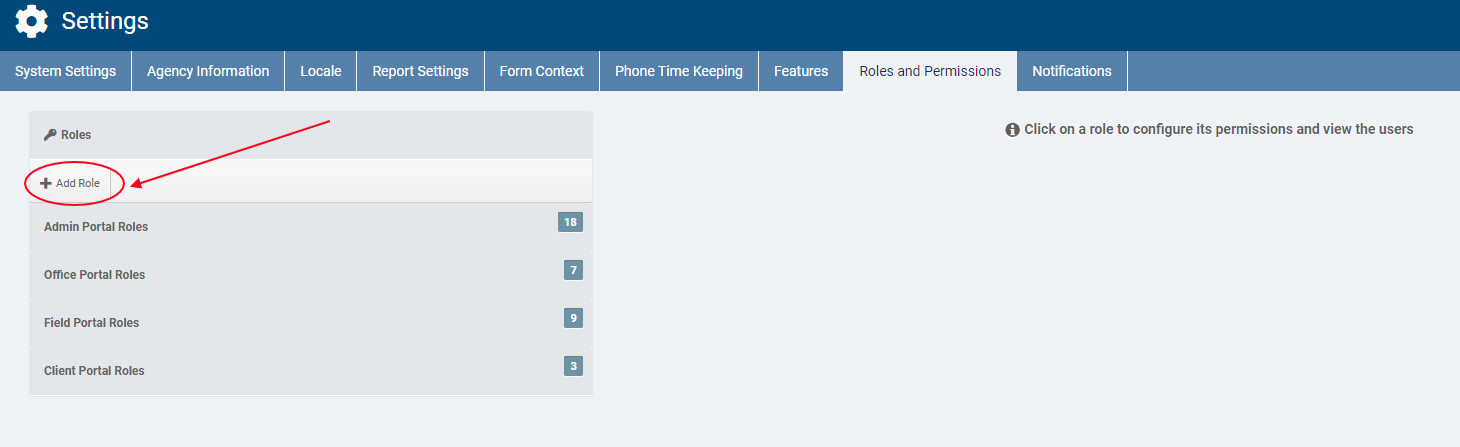Click the 18 count badge for Admin roles
The width and height of the screenshot is (1460, 447).
pos(570,222)
